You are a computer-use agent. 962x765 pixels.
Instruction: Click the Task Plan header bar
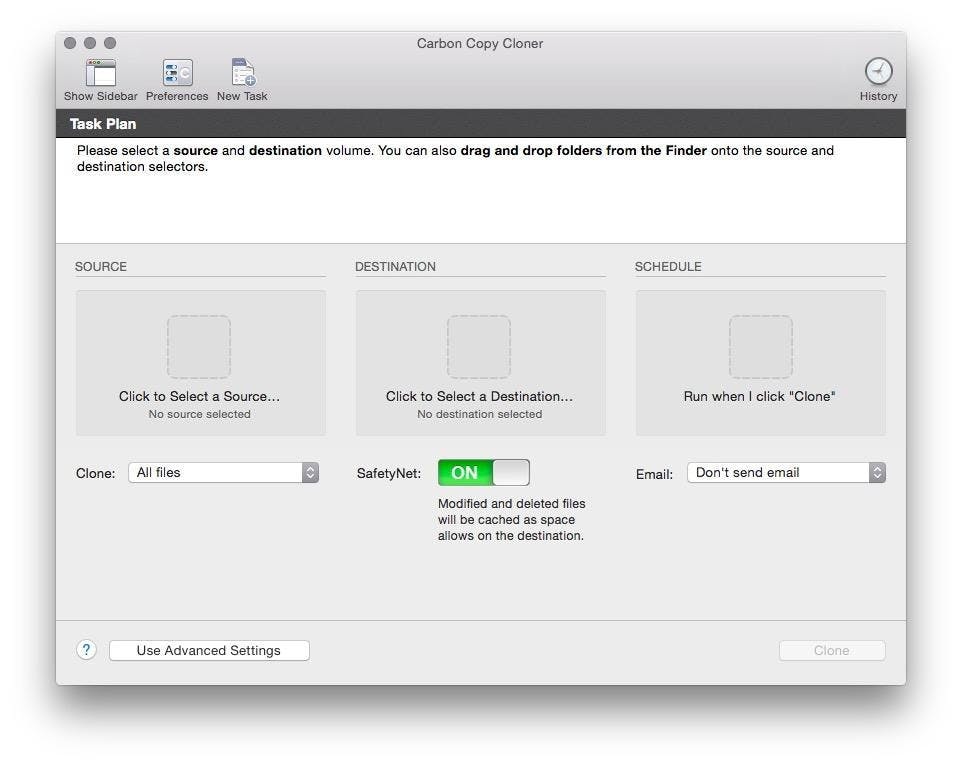[x=480, y=124]
